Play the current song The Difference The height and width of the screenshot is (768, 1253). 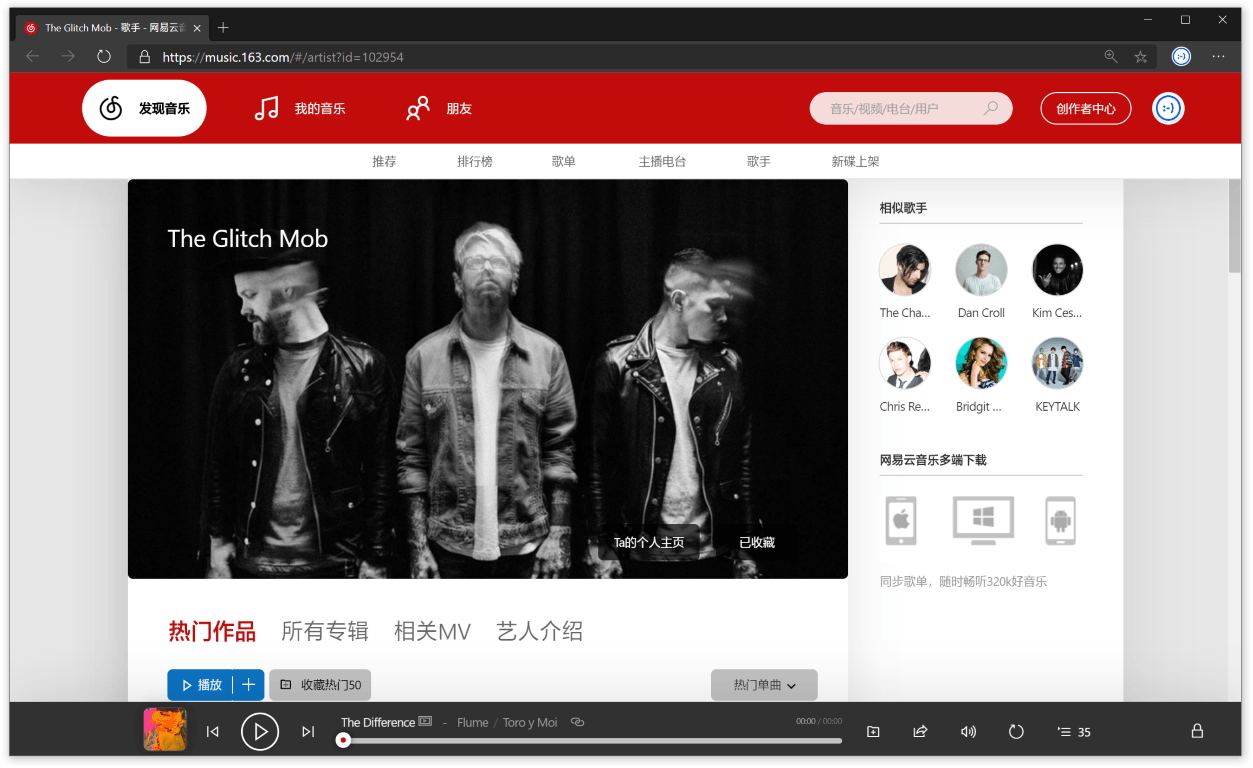[x=260, y=732]
